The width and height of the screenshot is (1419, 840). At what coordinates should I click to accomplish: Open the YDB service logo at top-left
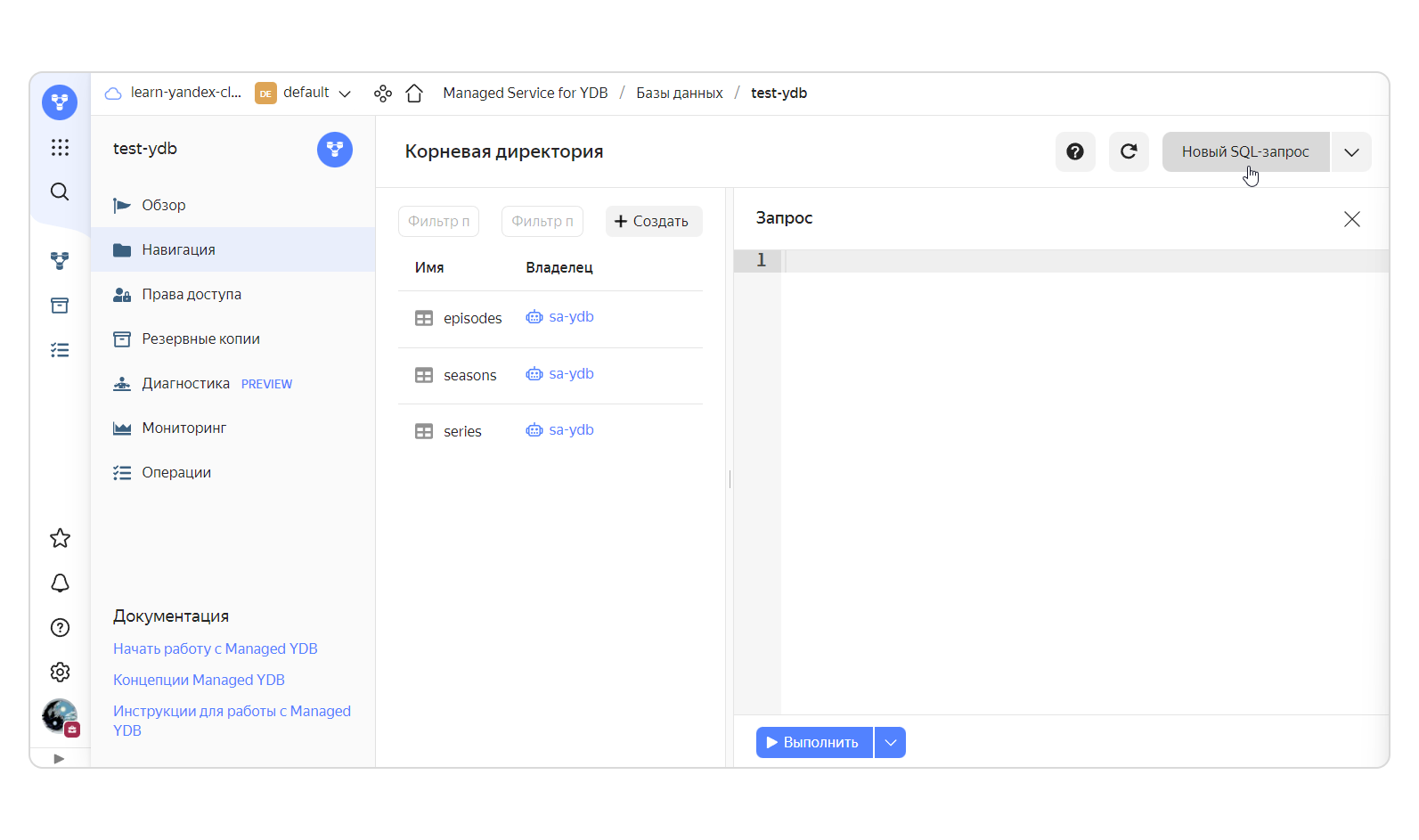(x=60, y=102)
